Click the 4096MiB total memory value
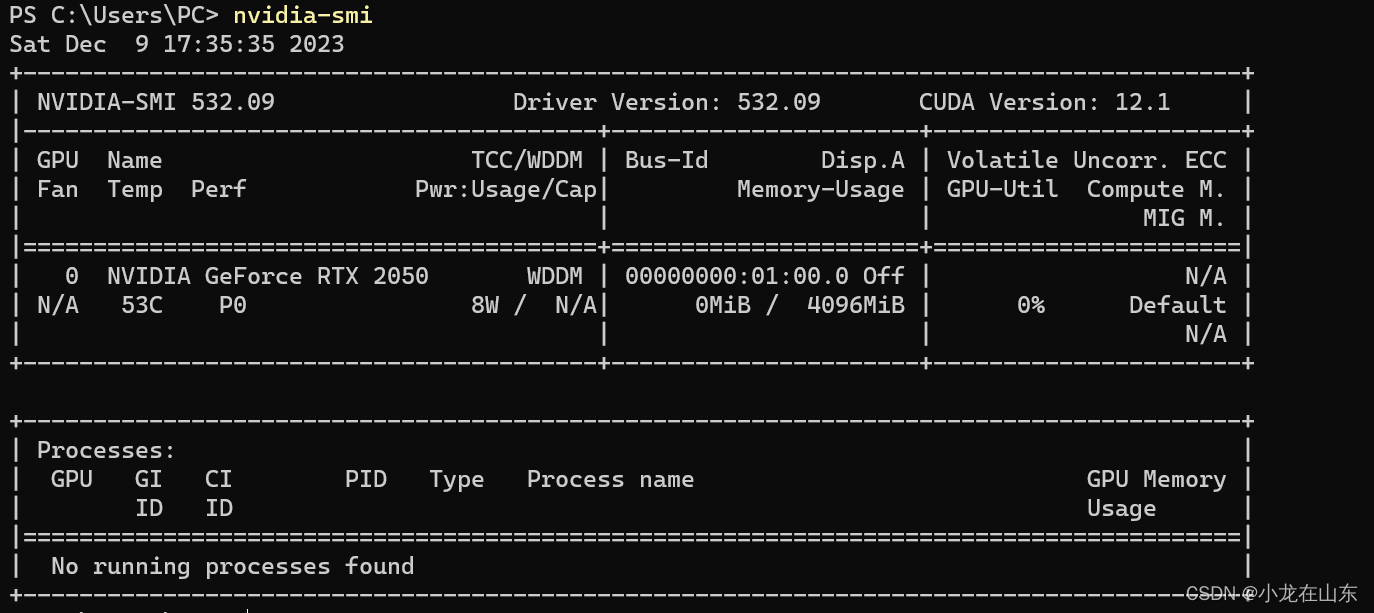Screen dimensions: 1374x613 point(856,305)
